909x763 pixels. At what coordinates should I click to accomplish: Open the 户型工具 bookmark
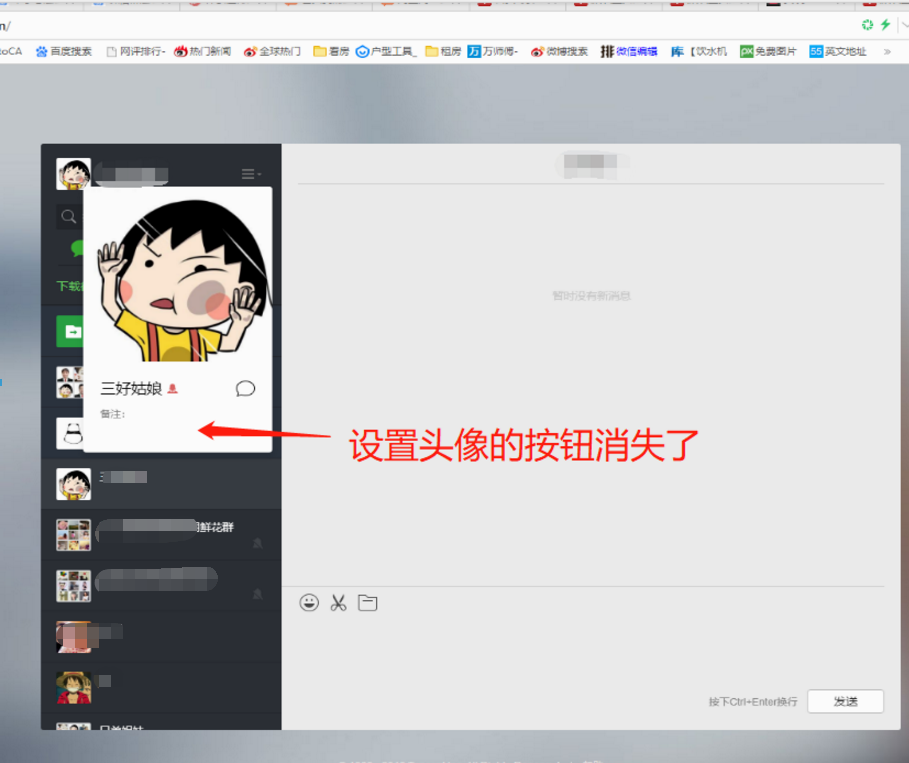[386, 52]
